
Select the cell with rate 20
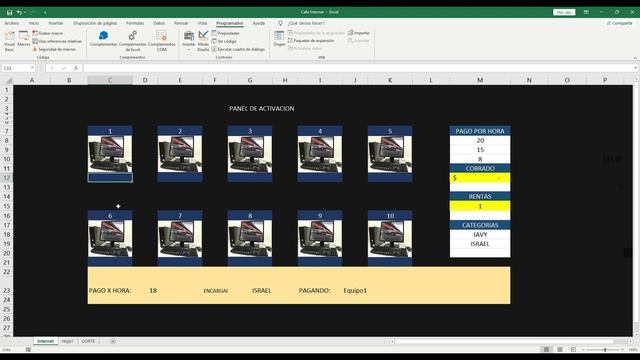(x=480, y=140)
